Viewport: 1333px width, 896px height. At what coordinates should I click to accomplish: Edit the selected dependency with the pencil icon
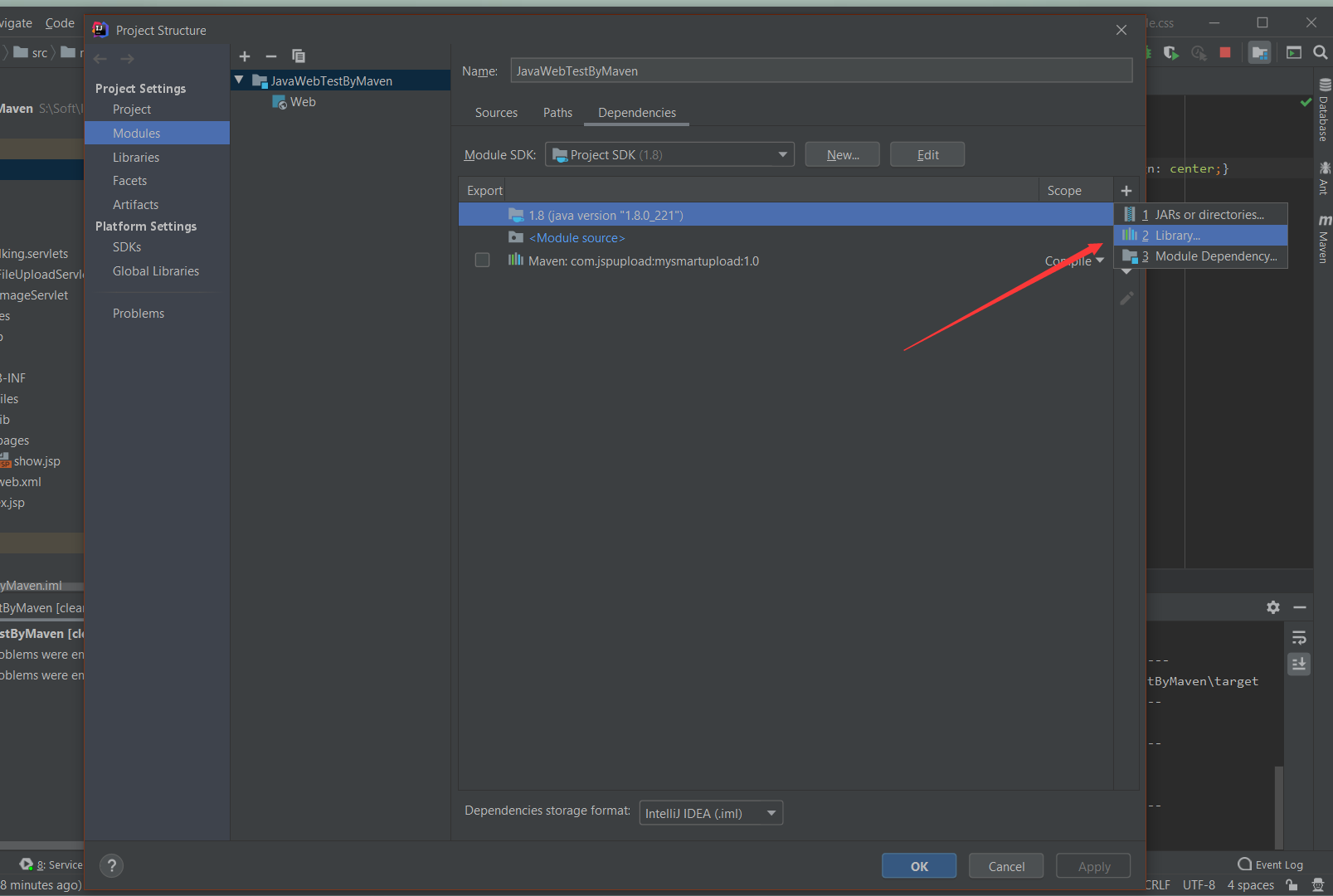pos(1126,298)
